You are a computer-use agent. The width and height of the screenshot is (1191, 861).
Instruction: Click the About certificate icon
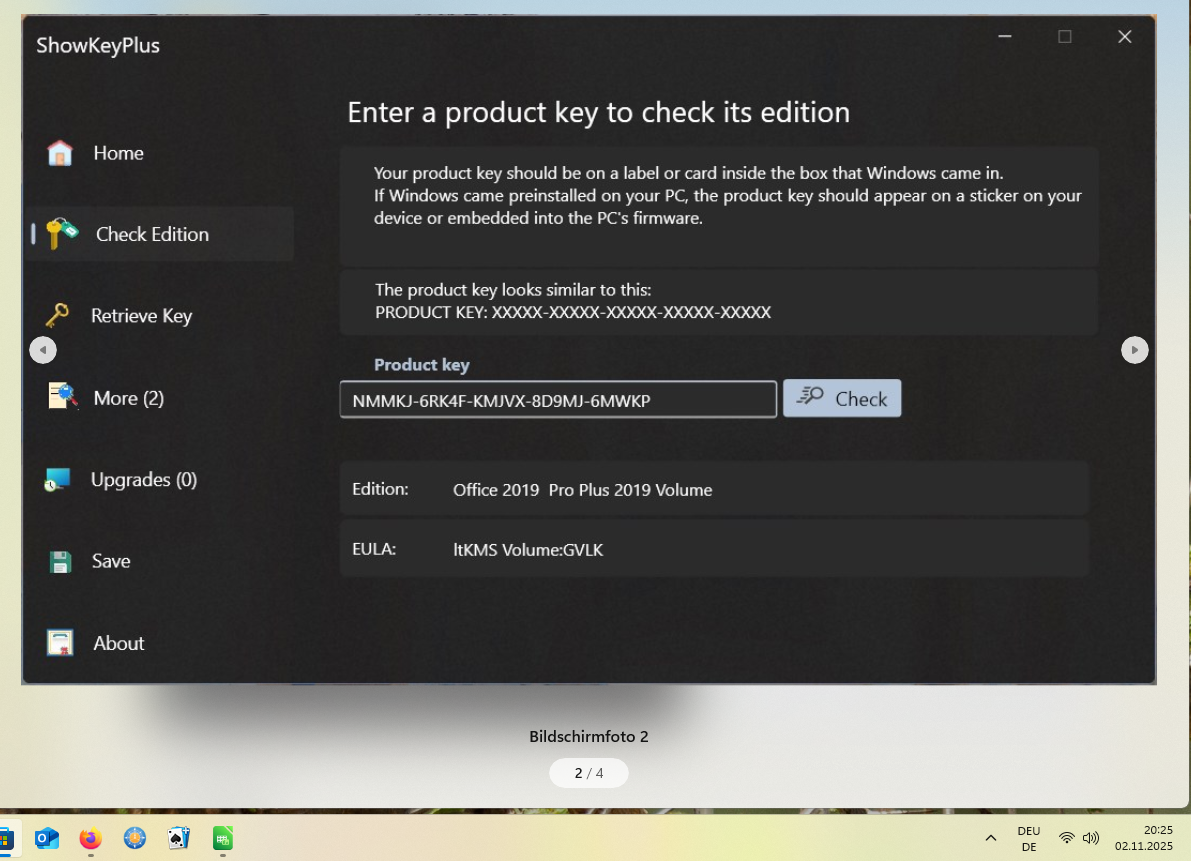coord(60,642)
